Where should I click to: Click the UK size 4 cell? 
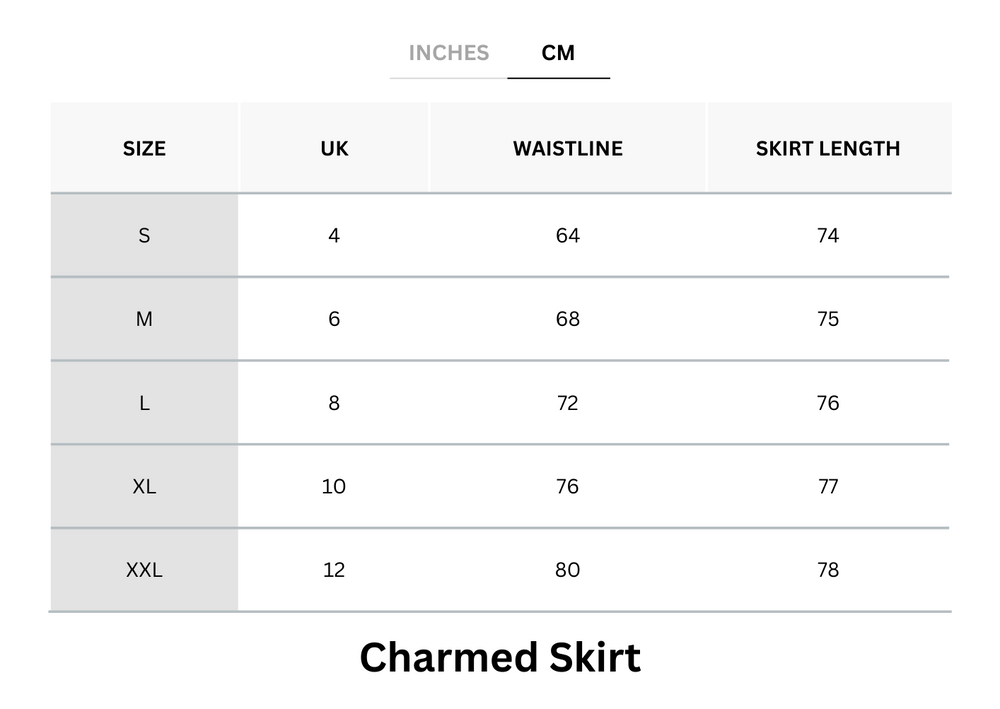click(x=334, y=235)
